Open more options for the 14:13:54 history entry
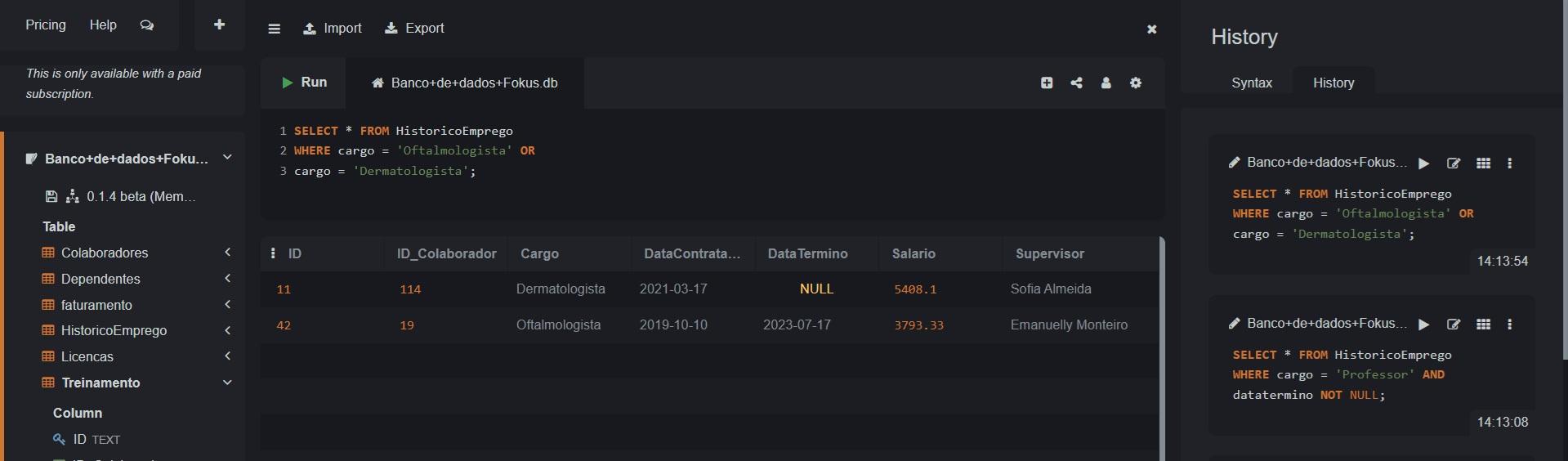1568x461 pixels. 1510,163
